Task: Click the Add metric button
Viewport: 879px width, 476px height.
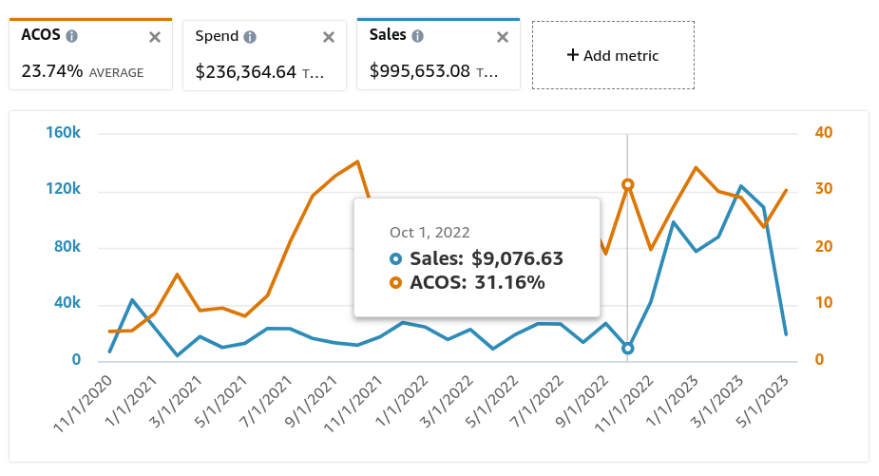Action: coord(612,55)
